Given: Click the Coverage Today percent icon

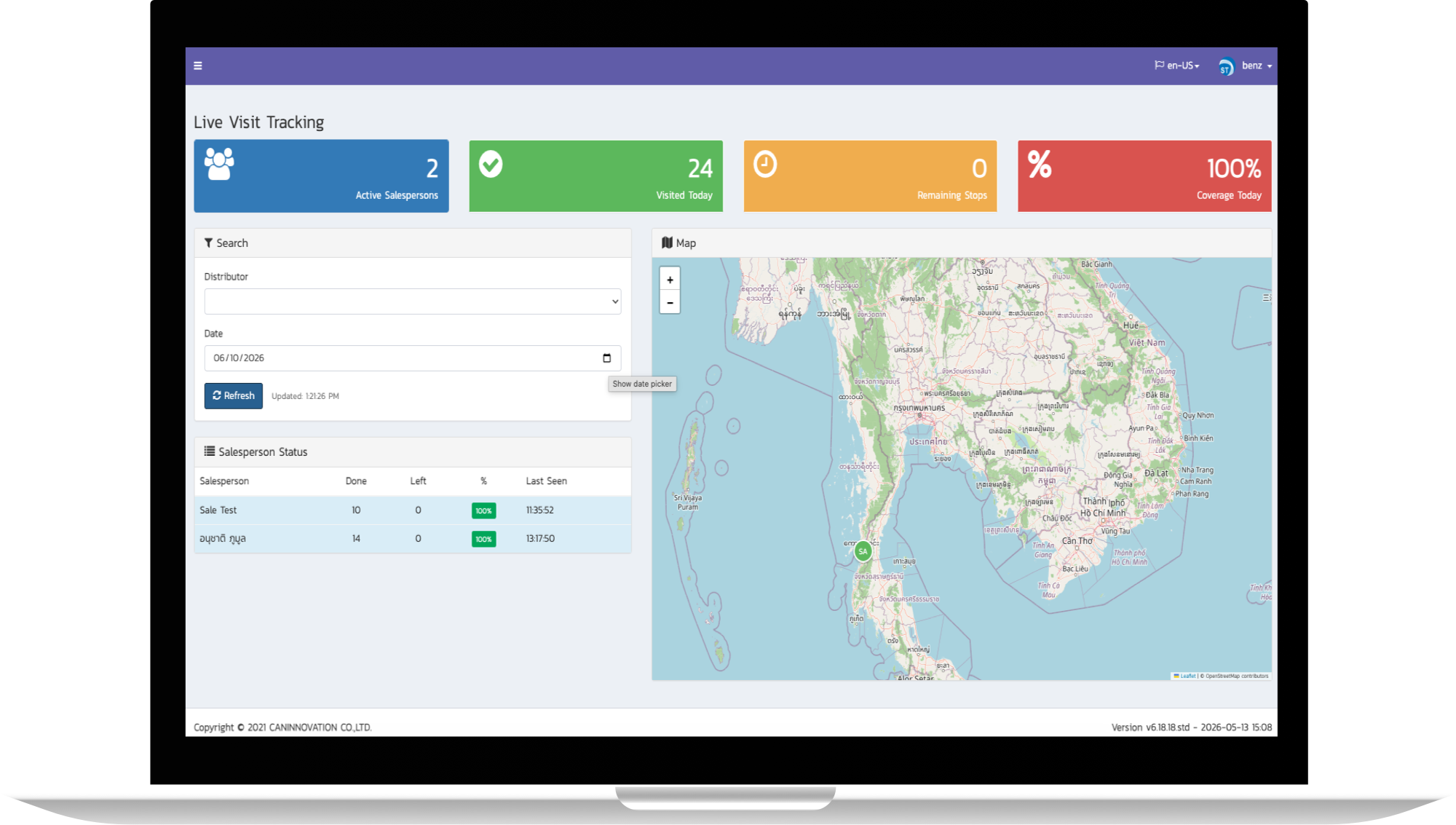Looking at the screenshot, I should click(1040, 164).
